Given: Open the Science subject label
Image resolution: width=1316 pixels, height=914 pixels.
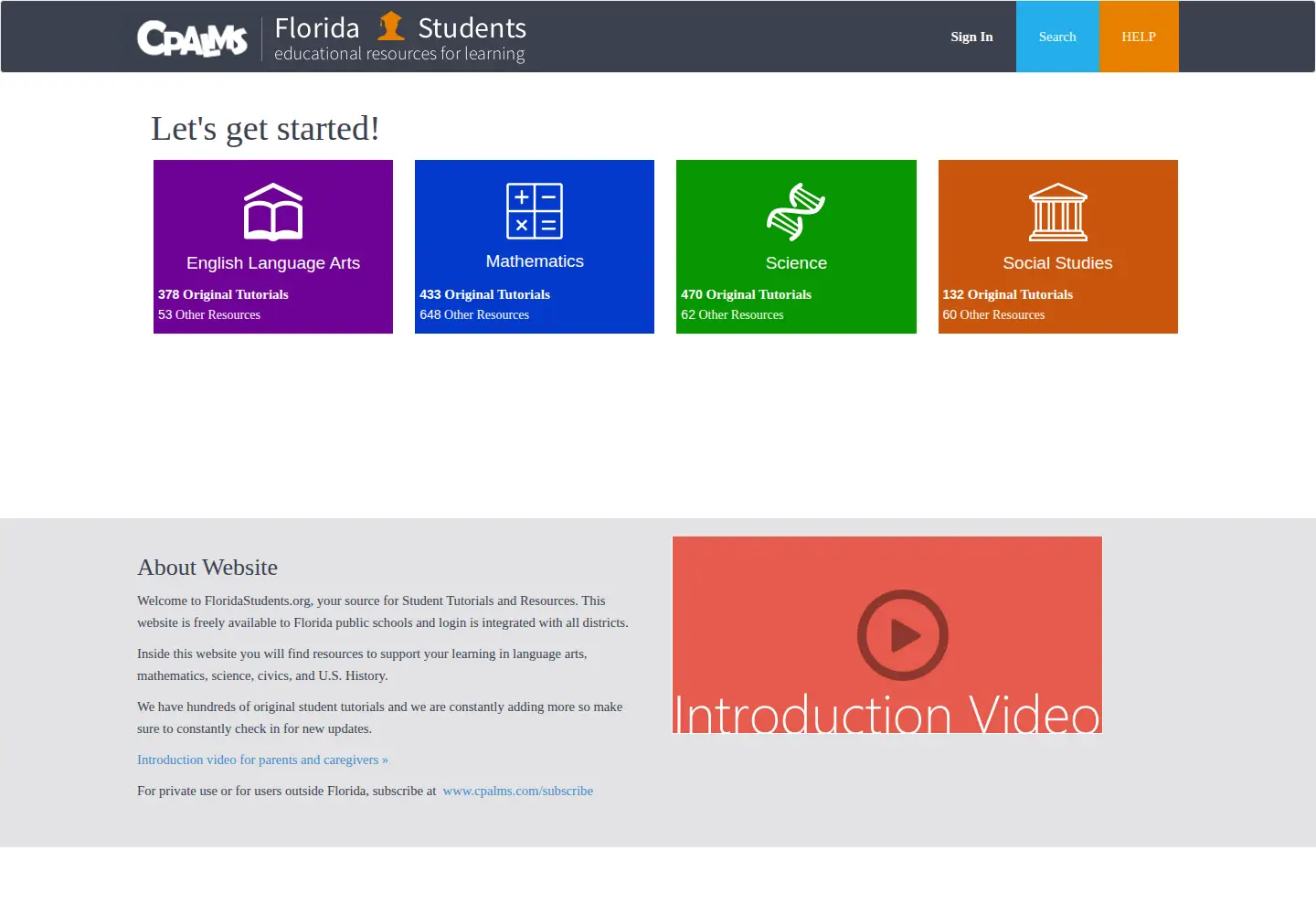Looking at the screenshot, I should click(796, 263).
